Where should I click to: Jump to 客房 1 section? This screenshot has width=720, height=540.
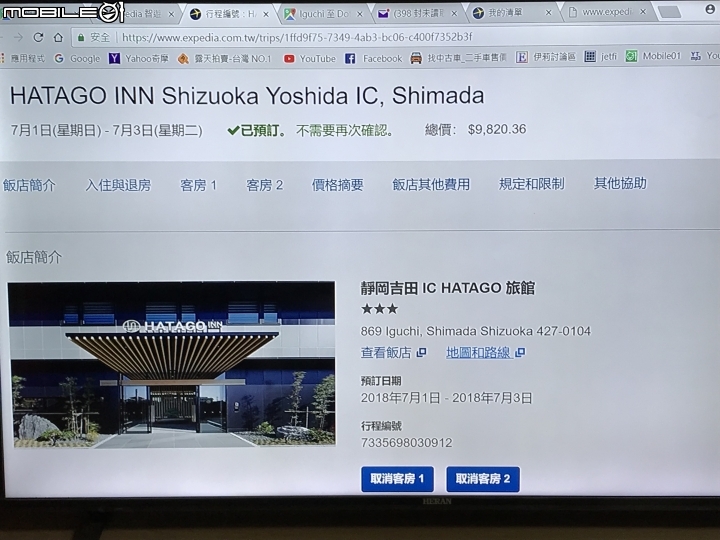[198, 185]
